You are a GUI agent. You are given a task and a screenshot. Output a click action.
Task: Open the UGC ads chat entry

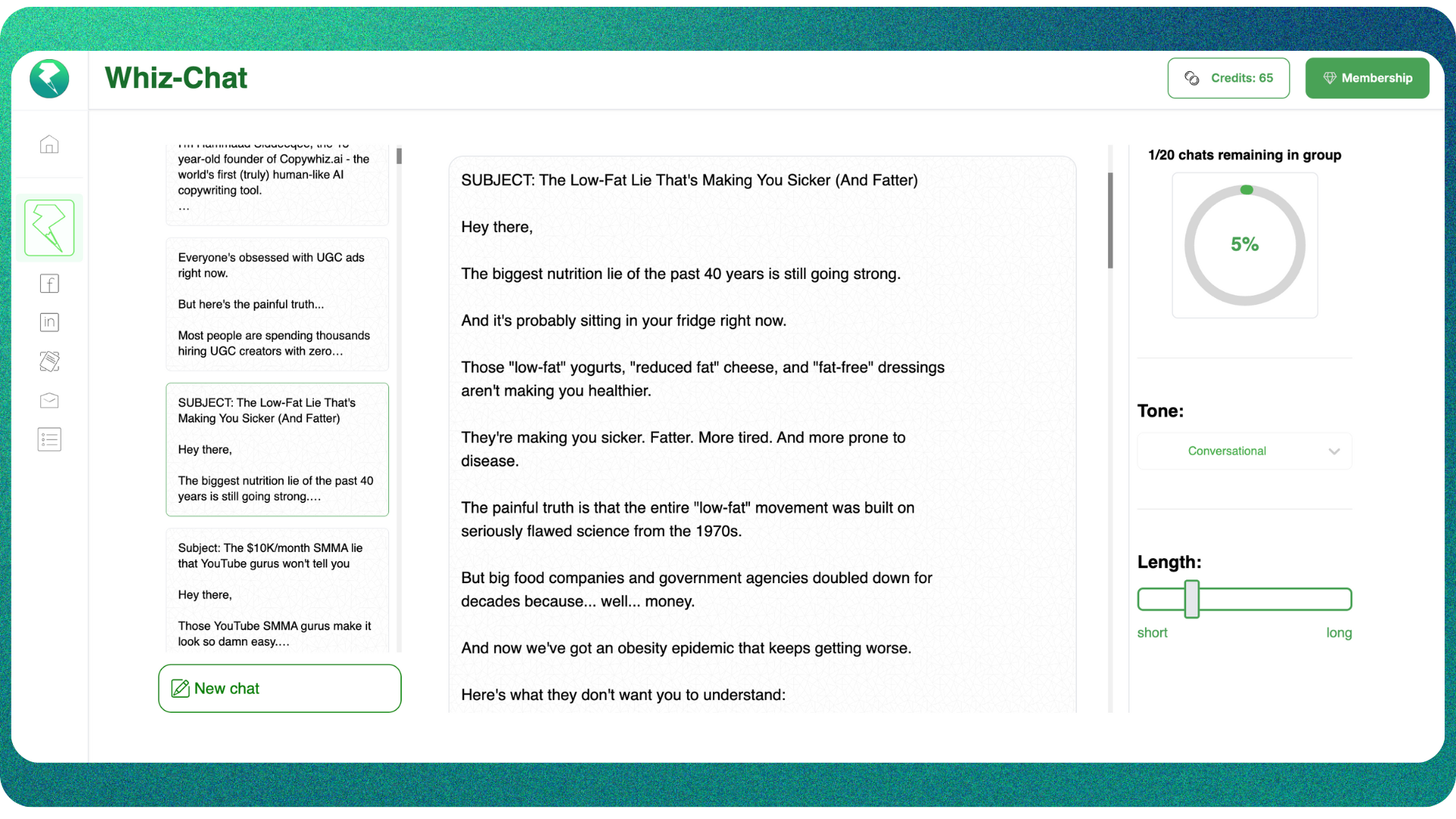[277, 304]
